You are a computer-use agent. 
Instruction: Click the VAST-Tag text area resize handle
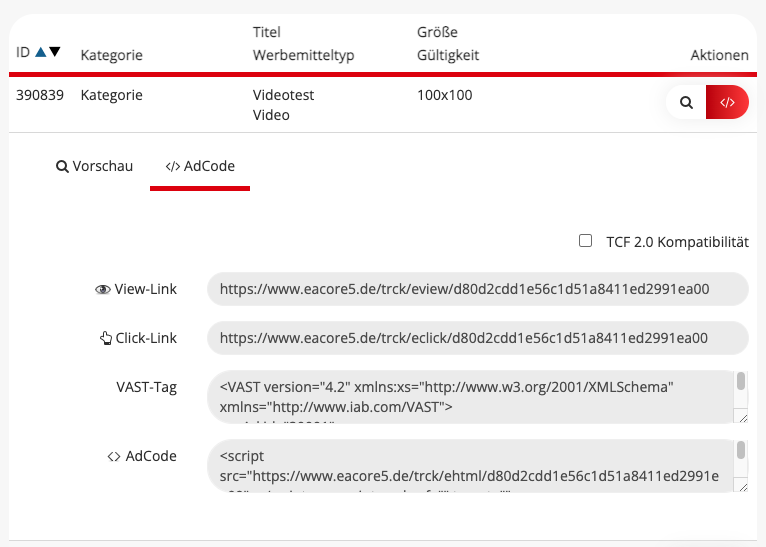(x=741, y=417)
